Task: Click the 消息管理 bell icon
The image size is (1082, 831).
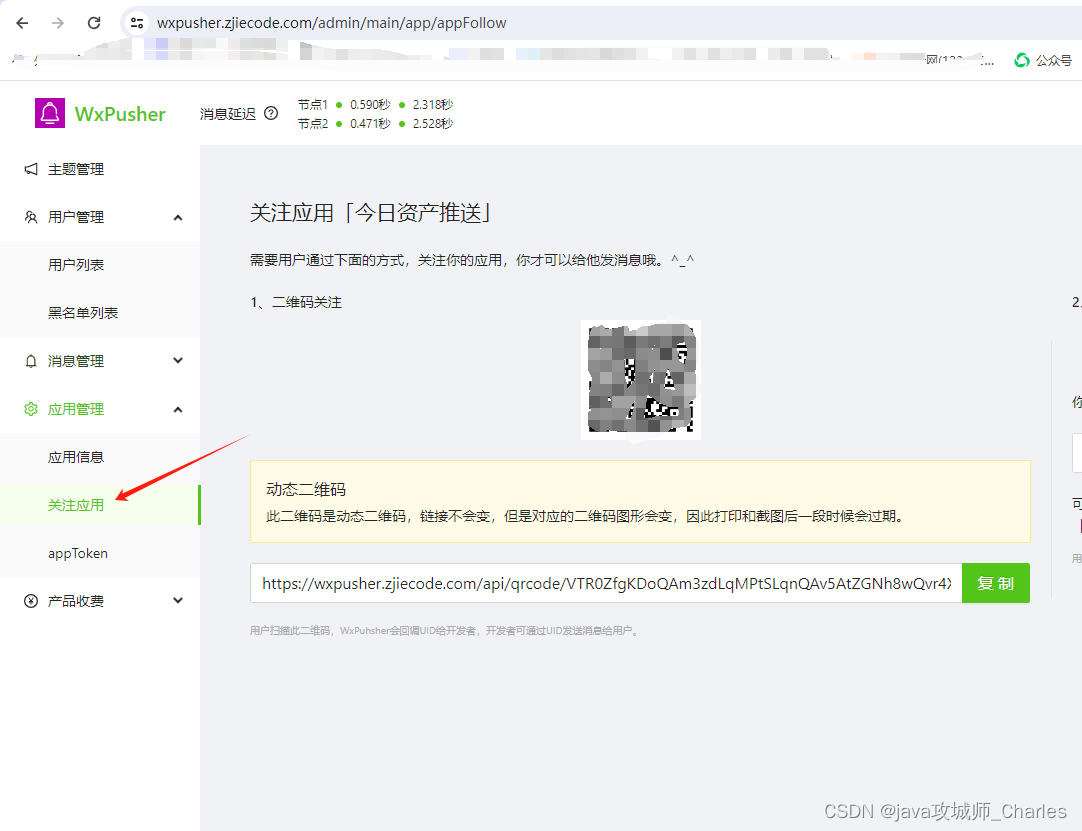Action: (x=31, y=361)
